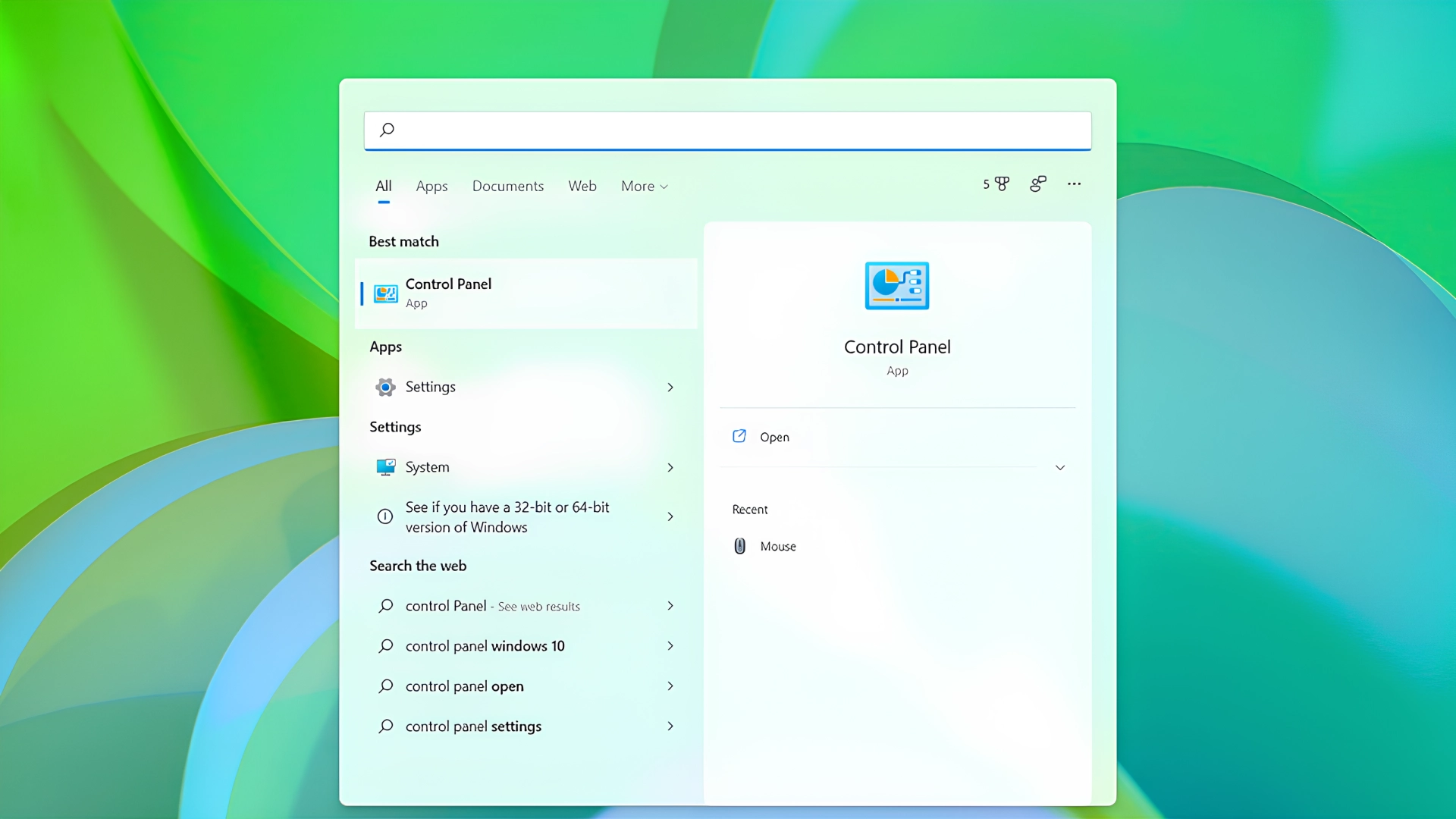This screenshot has height=819, width=1456.
Task: Click the Settings gear icon in Apps
Action: [x=386, y=388]
